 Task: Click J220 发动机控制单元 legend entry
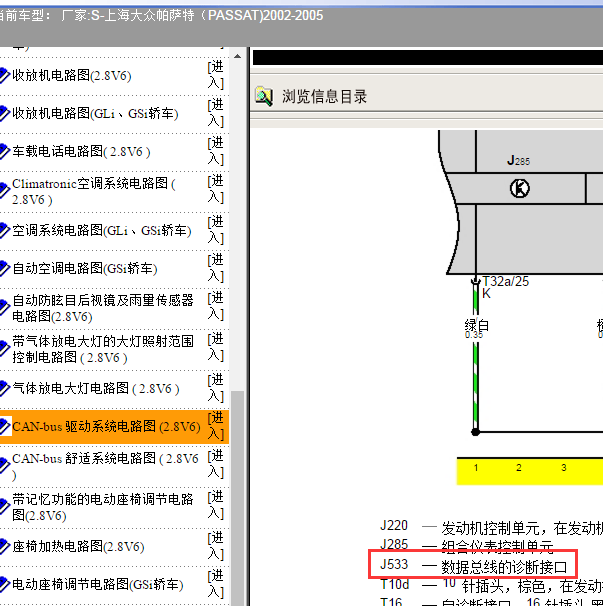(491, 527)
